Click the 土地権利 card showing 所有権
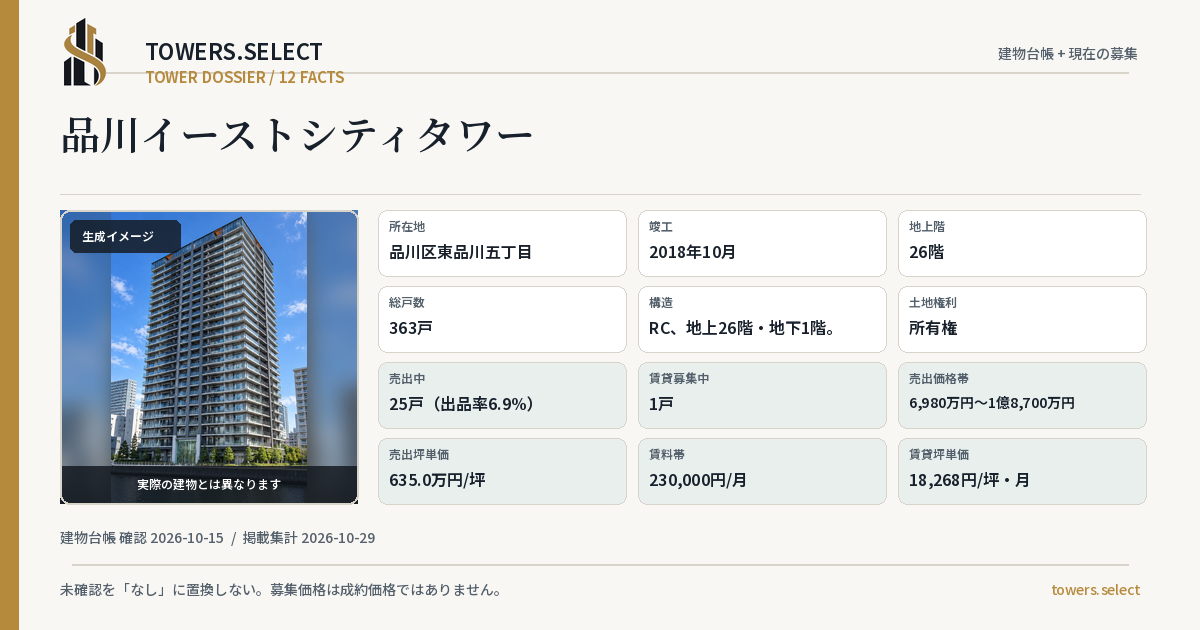The height and width of the screenshot is (630, 1200). 1022,319
